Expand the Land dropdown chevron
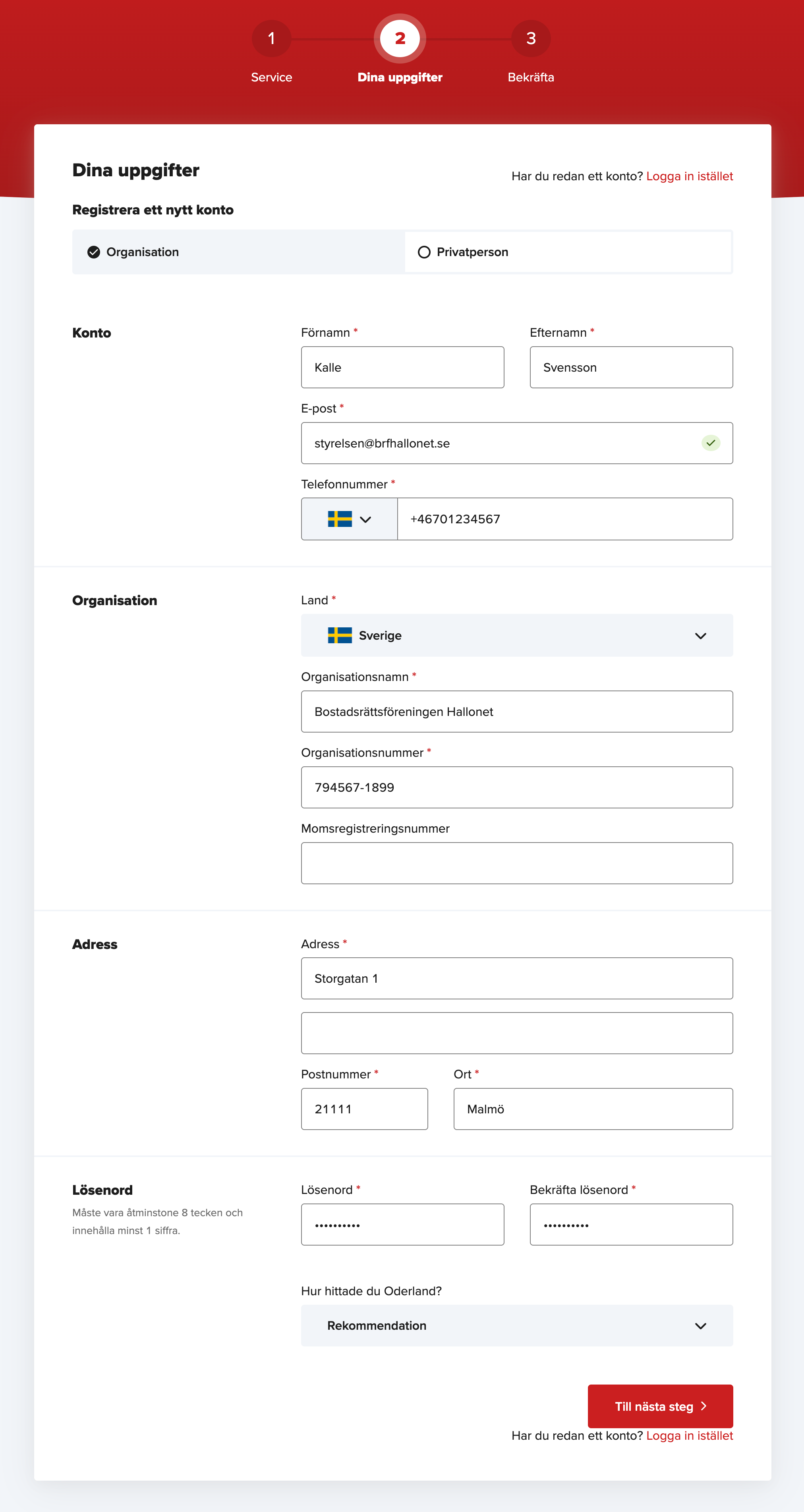Image resolution: width=804 pixels, height=1512 pixels. pyautogui.click(x=700, y=636)
